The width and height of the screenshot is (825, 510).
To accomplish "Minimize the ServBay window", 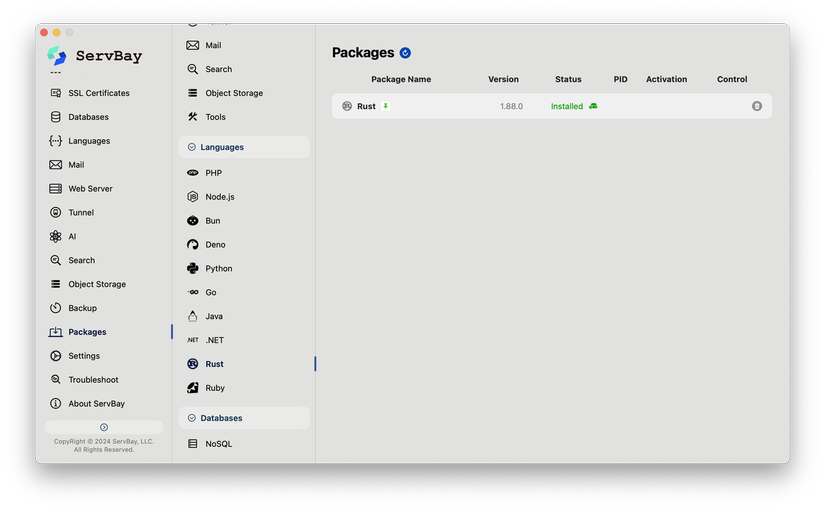I will pos(56,33).
